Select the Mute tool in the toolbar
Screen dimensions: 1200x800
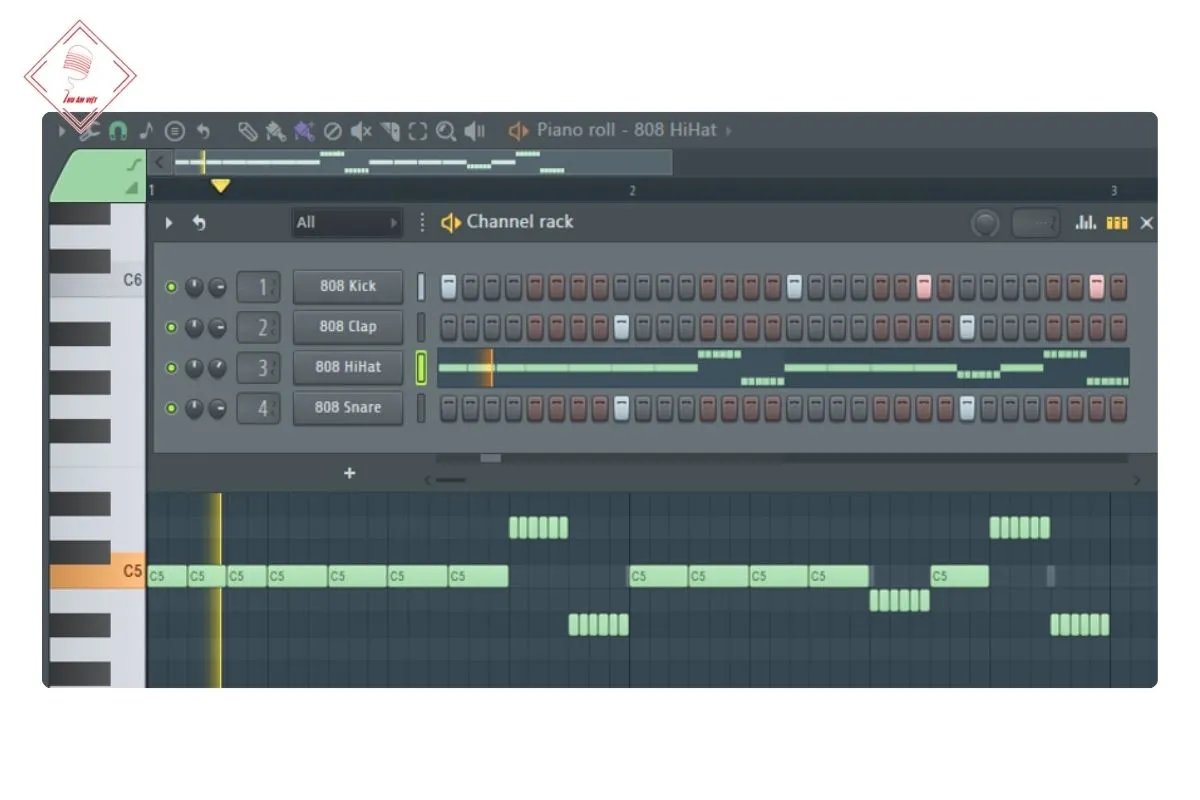pyautogui.click(x=362, y=131)
